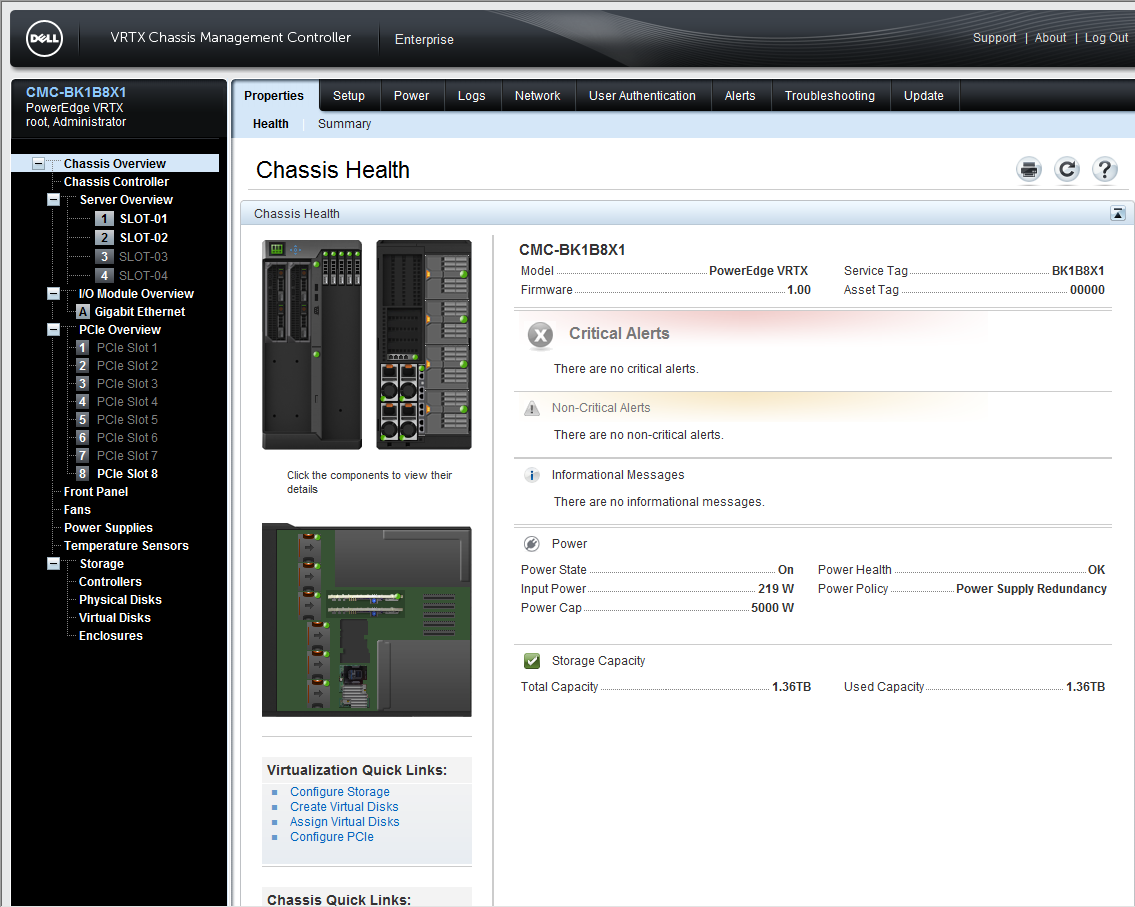Image resolution: width=1135 pixels, height=907 pixels.
Task: Click the Log Out link
Action: coord(1105,37)
